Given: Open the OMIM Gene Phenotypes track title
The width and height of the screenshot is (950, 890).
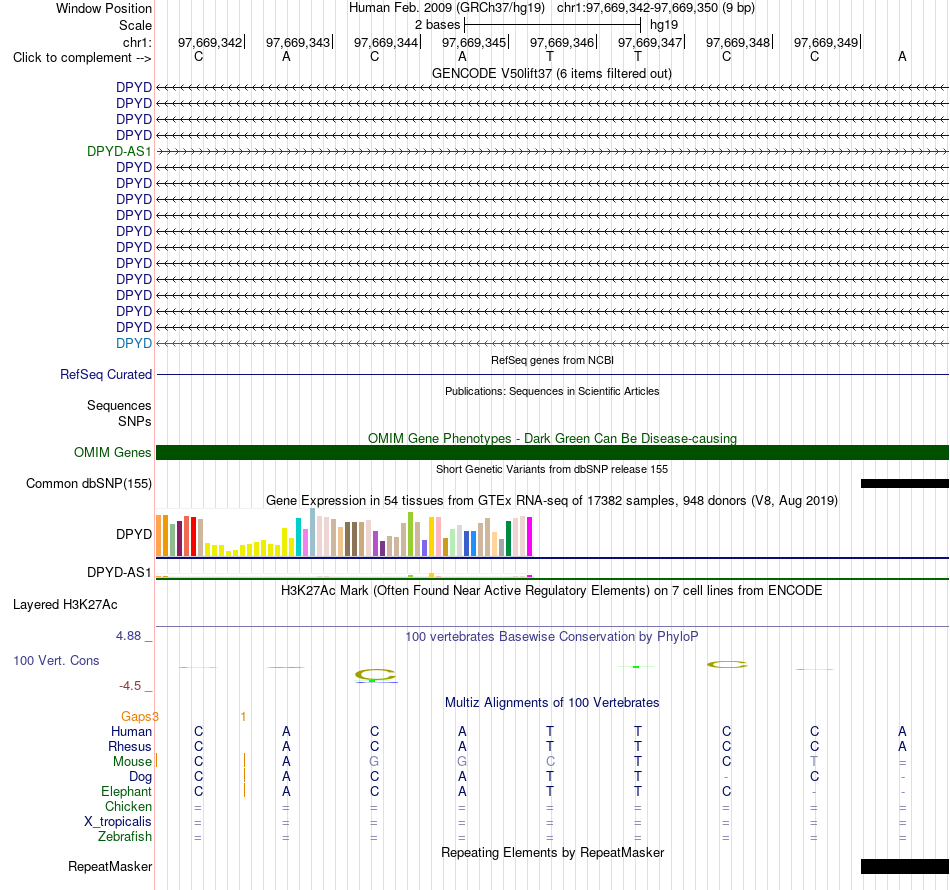Looking at the screenshot, I should [x=552, y=438].
